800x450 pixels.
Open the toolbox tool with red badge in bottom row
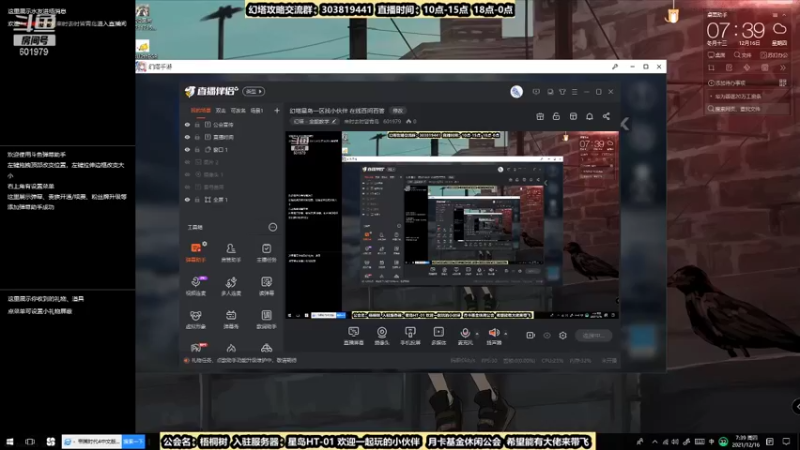(197, 348)
